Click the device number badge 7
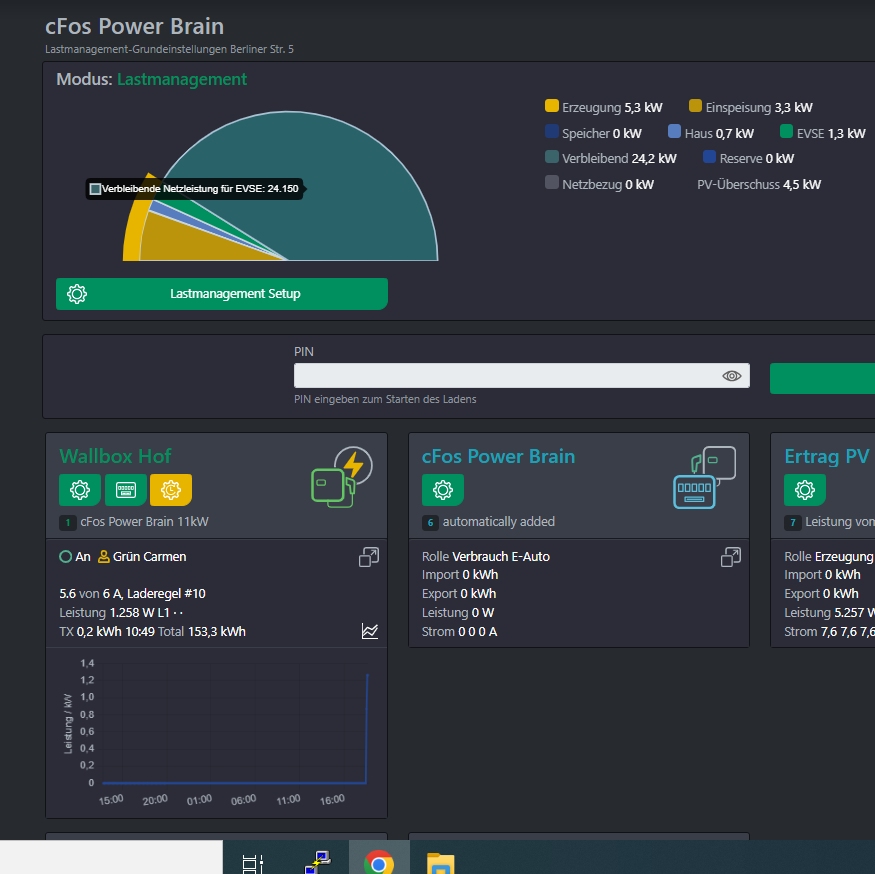875x874 pixels. 792,522
